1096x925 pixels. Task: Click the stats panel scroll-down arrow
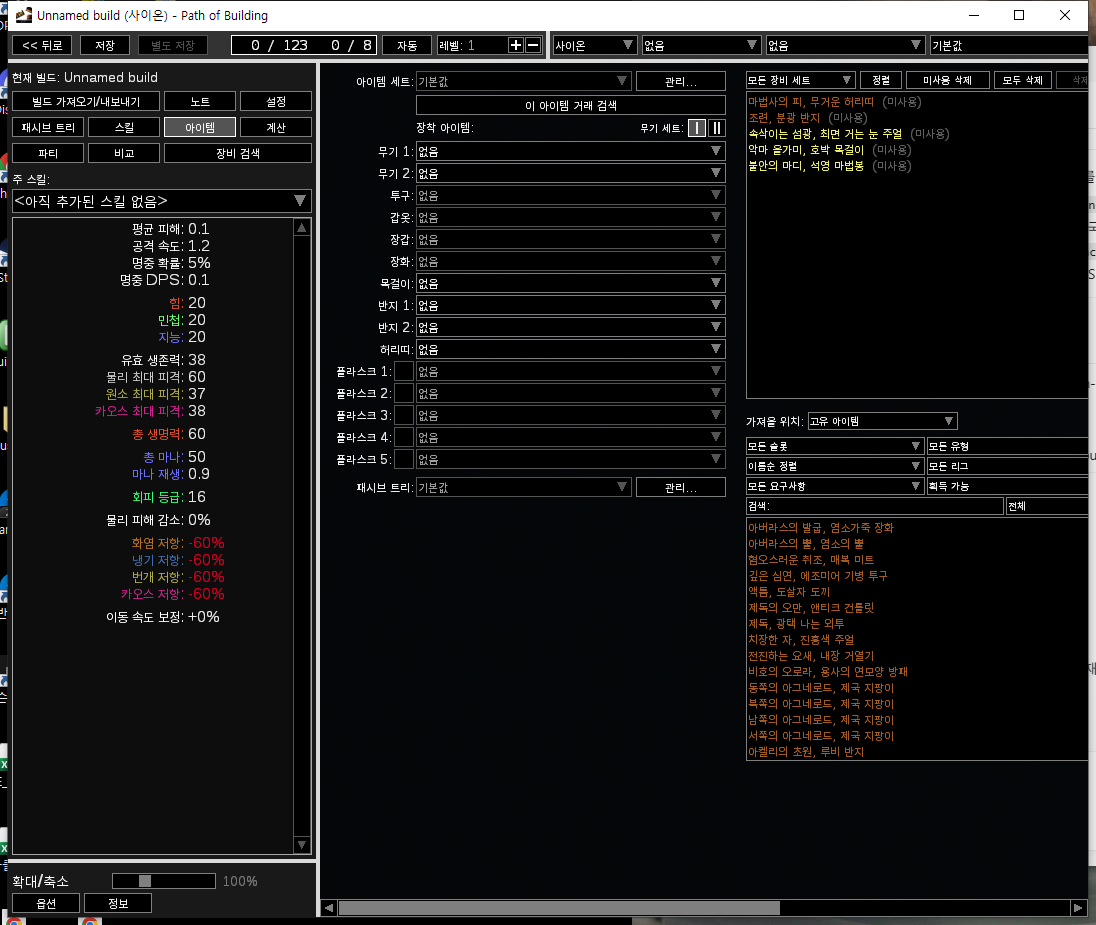[302, 845]
